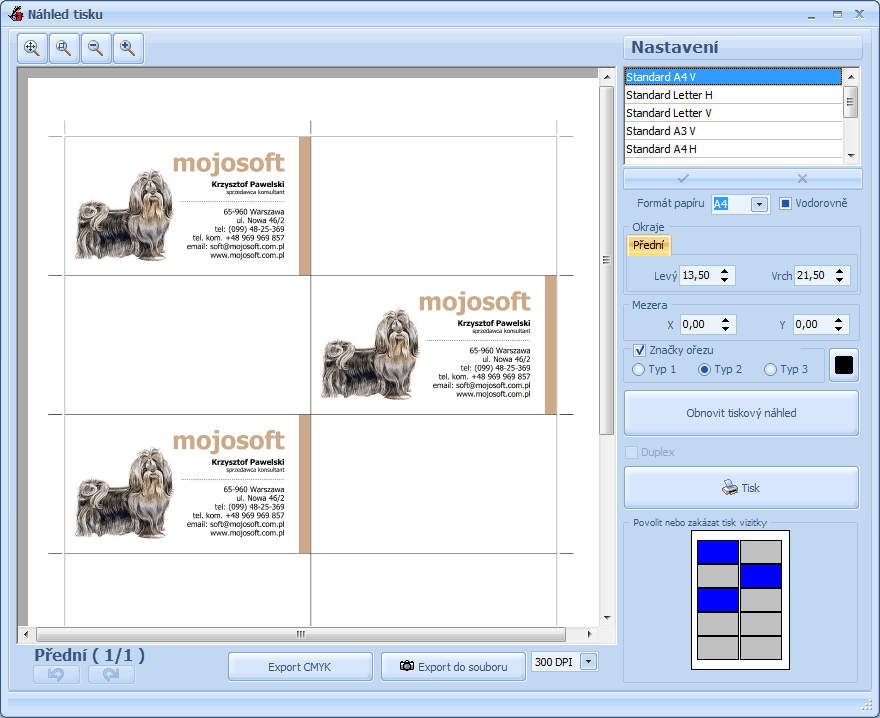This screenshot has height=718, width=880.
Task: Click the X icon below preset list
Action: [802, 179]
